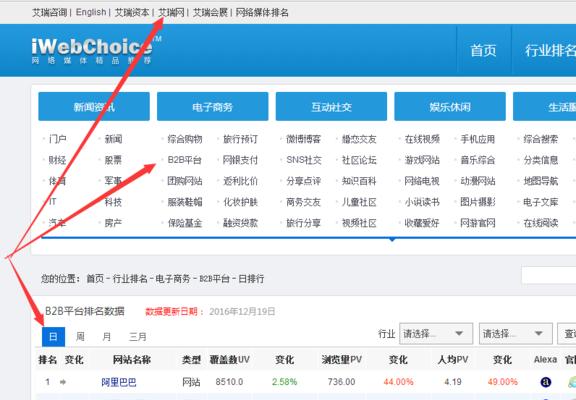Open the English top link
The width and height of the screenshot is (576, 400).
pos(91,12)
